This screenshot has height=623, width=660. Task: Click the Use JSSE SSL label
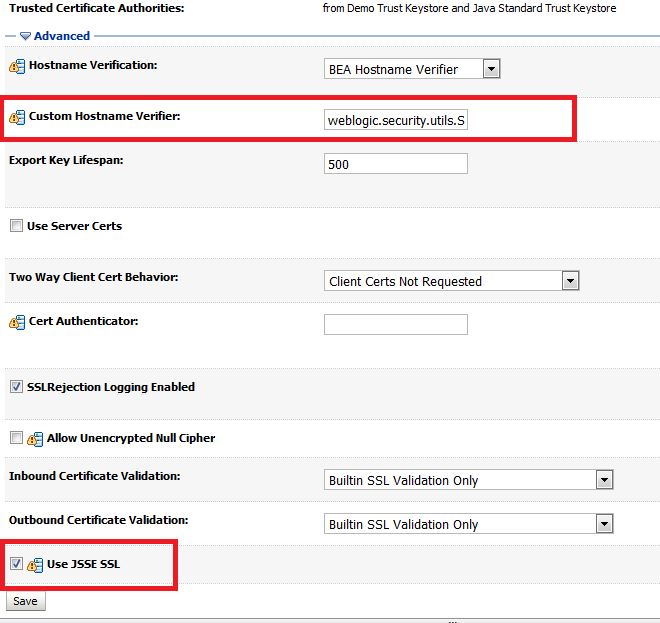83,564
